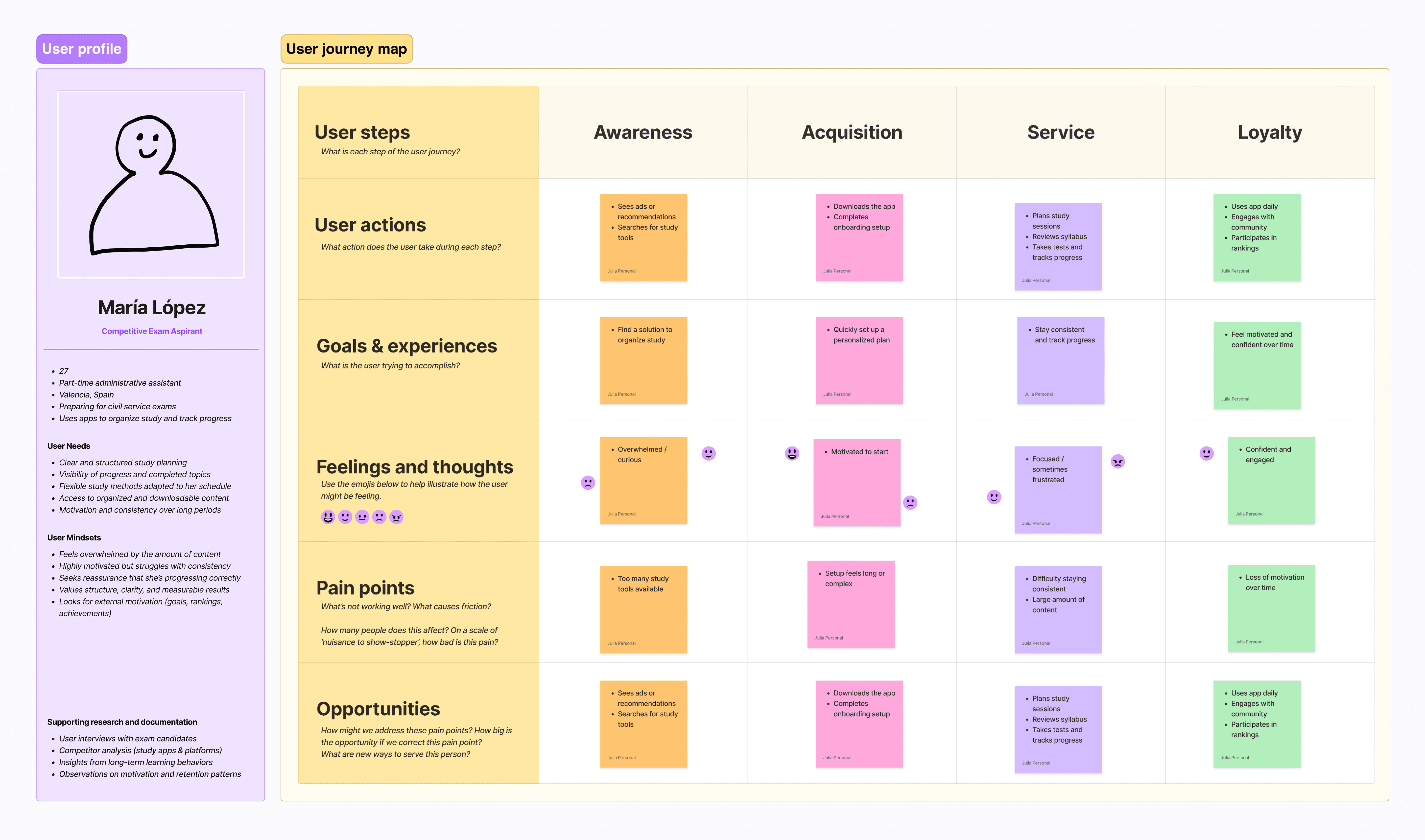Image resolution: width=1425 pixels, height=840 pixels.
Task: Click the User journey map yellow label
Action: point(347,49)
